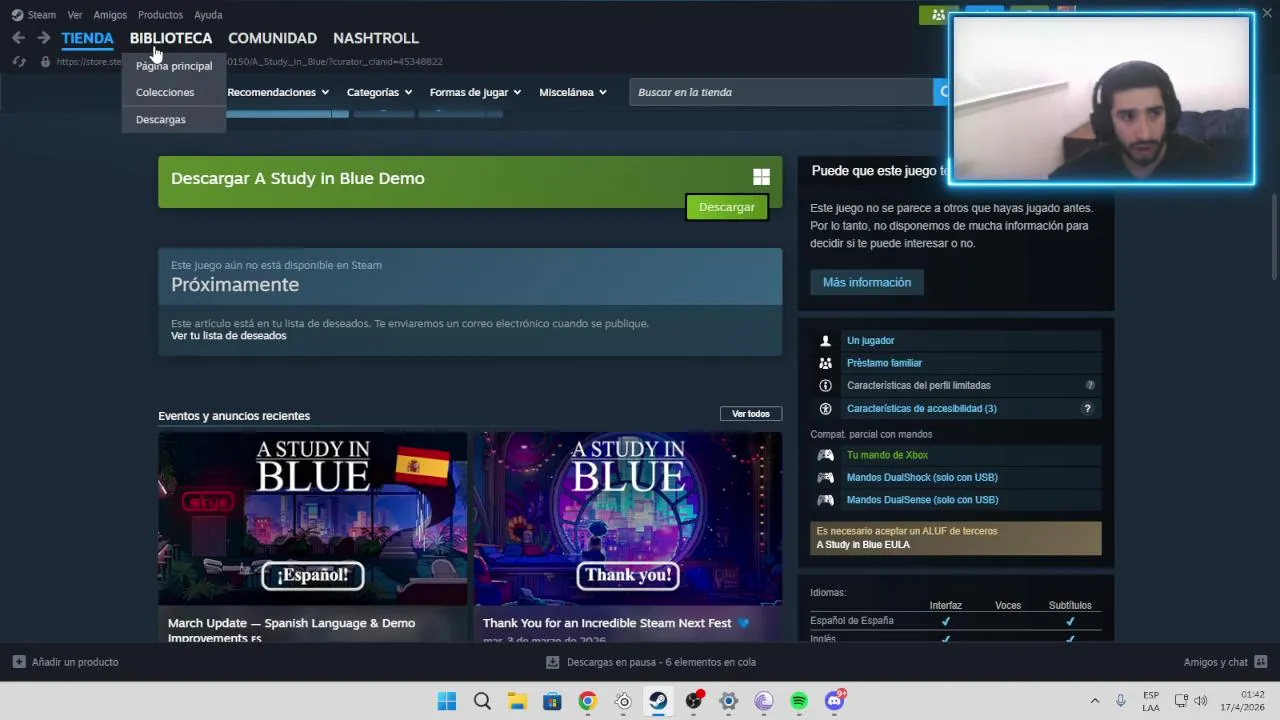Click the family sharing group icon
The height and width of the screenshot is (720, 1280).
[x=825, y=363]
